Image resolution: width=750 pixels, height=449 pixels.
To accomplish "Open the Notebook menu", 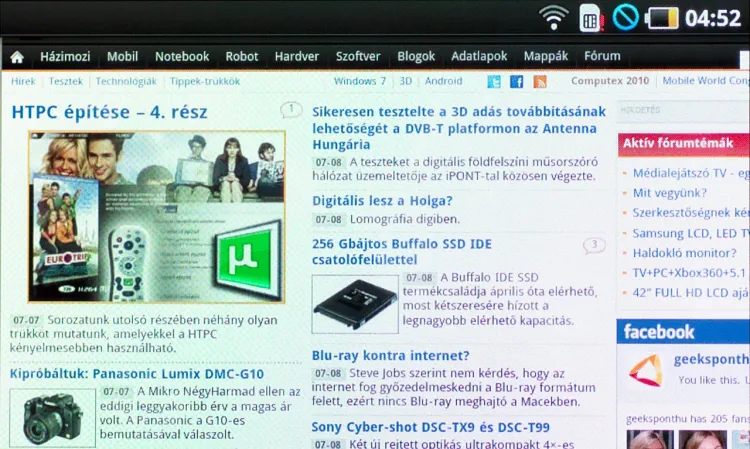I will pyautogui.click(x=182, y=56).
